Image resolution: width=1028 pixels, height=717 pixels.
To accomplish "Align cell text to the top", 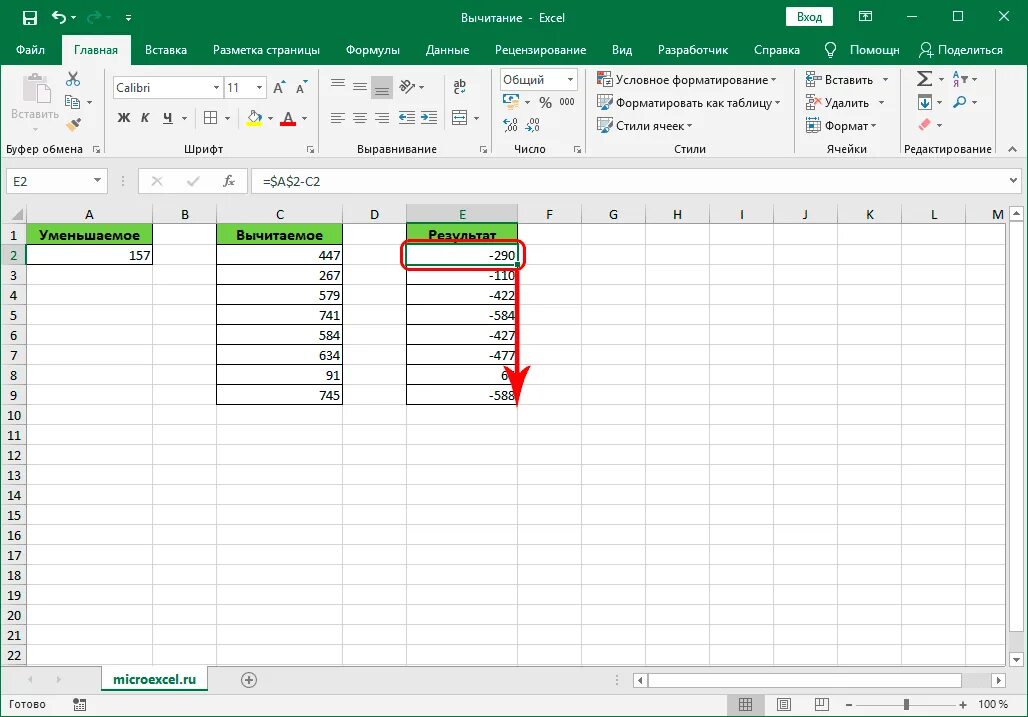I will (x=338, y=85).
